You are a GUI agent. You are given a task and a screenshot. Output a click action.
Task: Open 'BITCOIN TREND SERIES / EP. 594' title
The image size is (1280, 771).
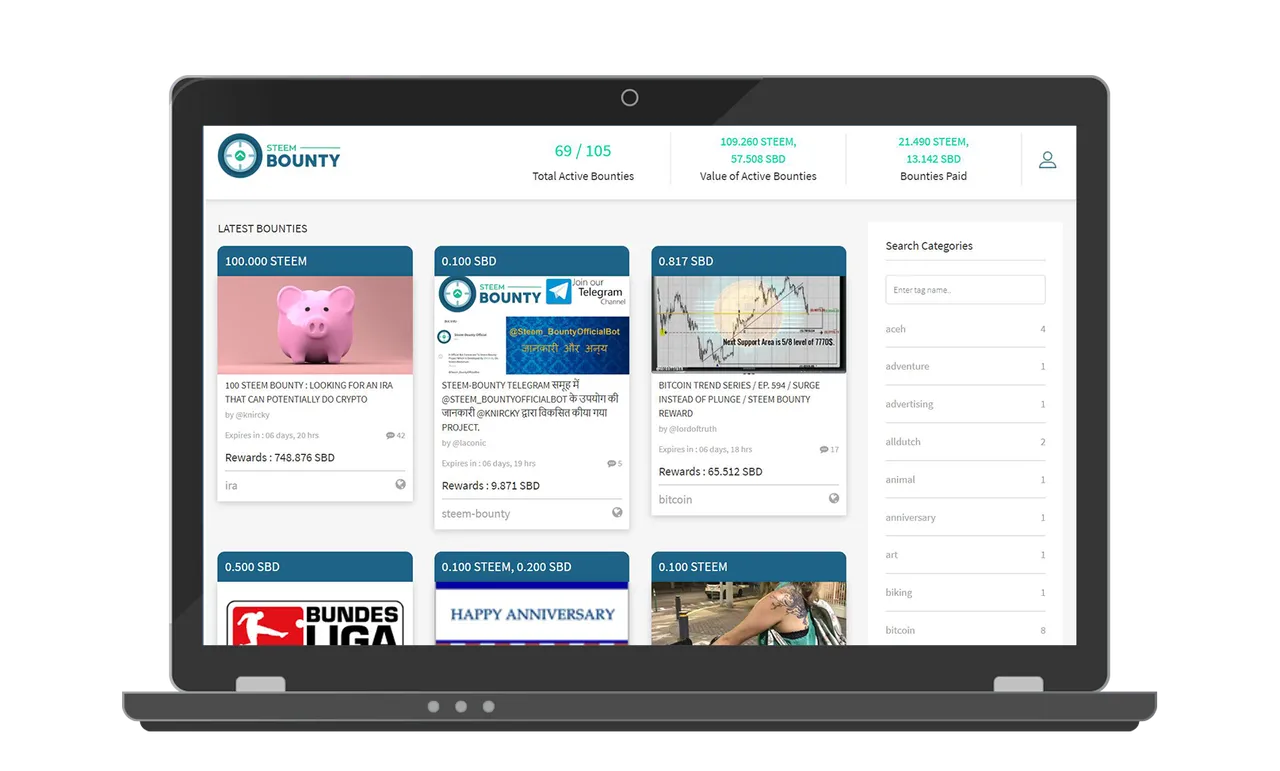click(739, 399)
